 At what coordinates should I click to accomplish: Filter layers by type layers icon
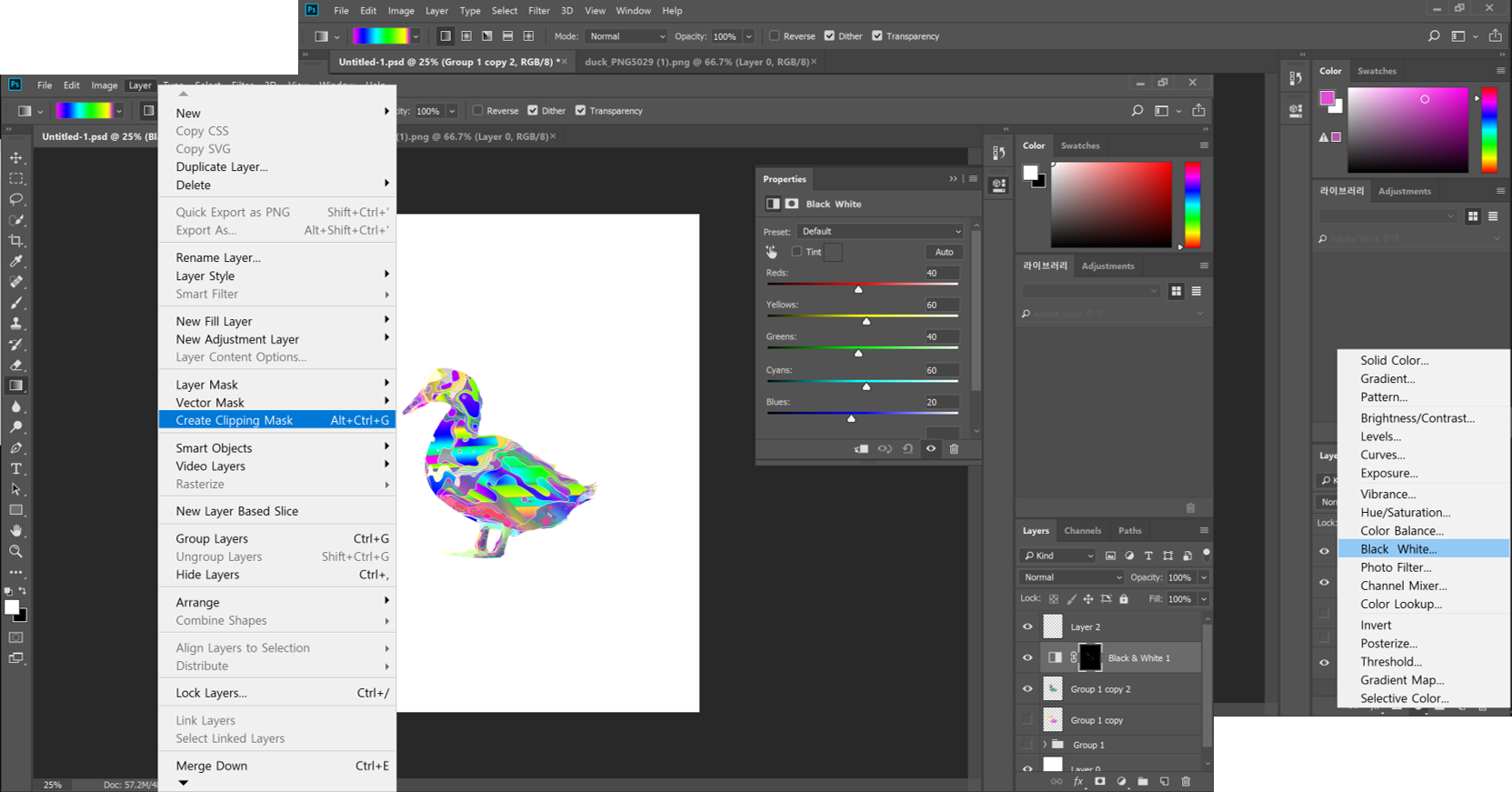[1148, 556]
